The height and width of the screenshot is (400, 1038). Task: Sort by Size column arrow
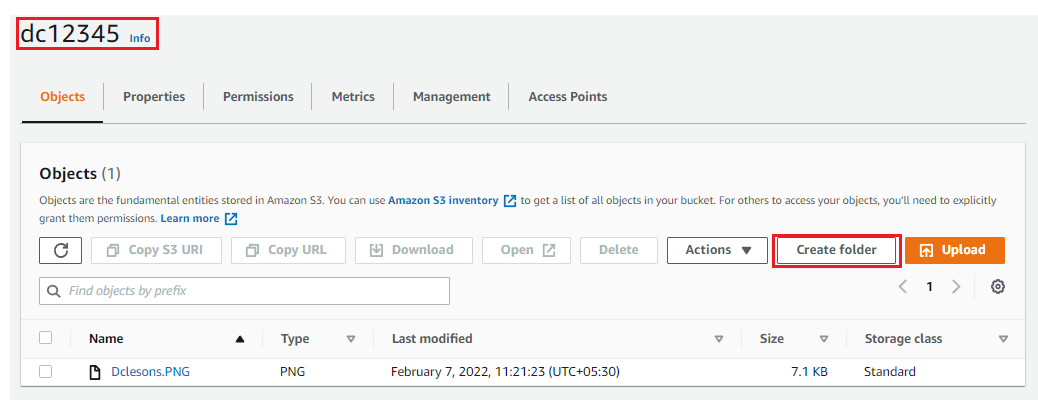tap(824, 339)
